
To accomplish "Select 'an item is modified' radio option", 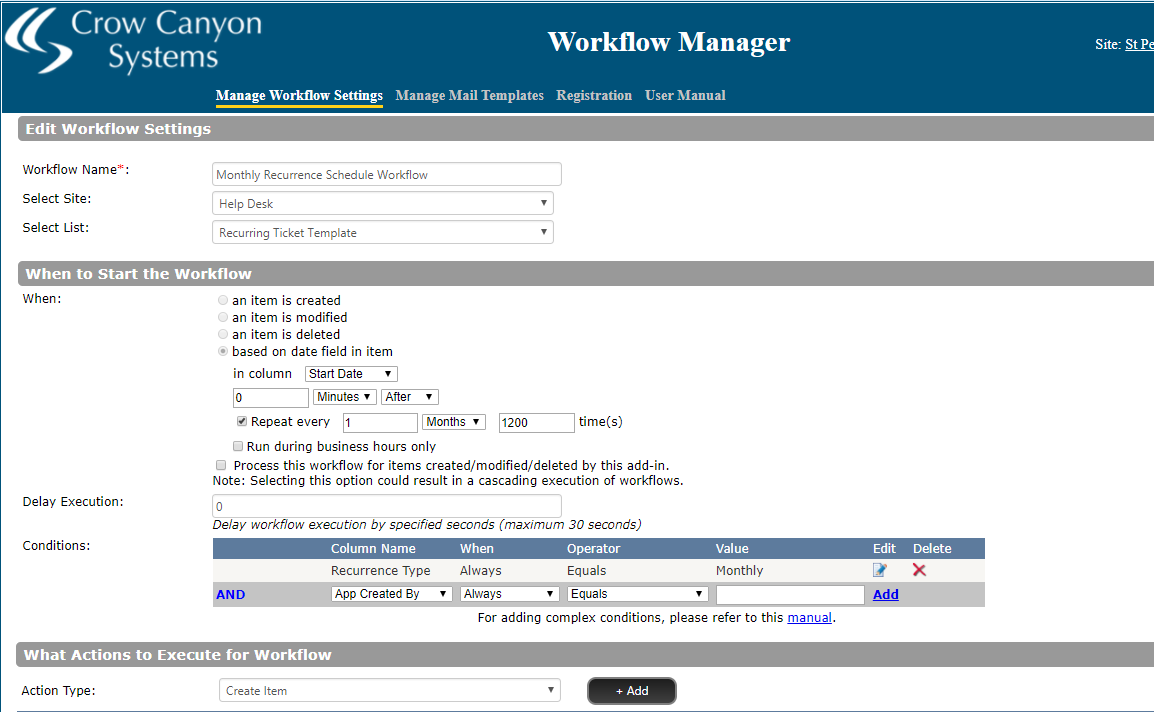I will [x=223, y=317].
